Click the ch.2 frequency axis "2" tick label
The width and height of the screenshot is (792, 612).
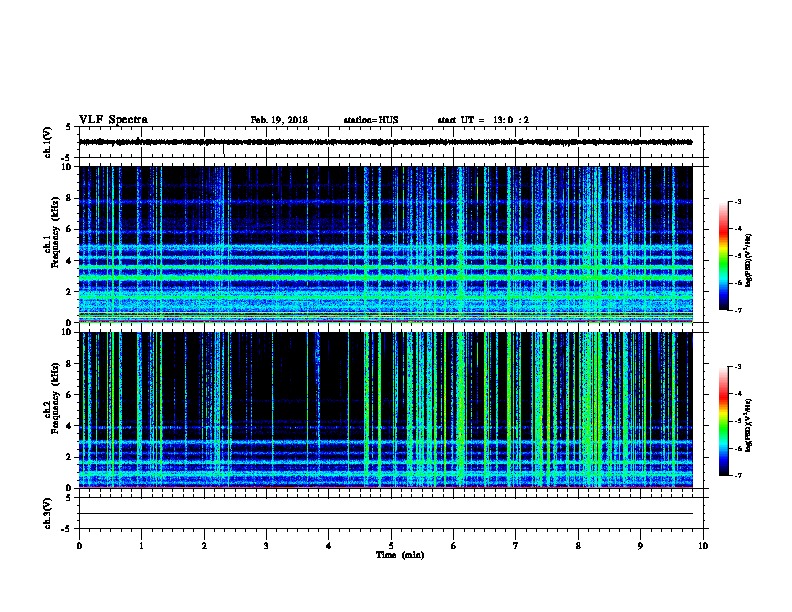(x=70, y=457)
